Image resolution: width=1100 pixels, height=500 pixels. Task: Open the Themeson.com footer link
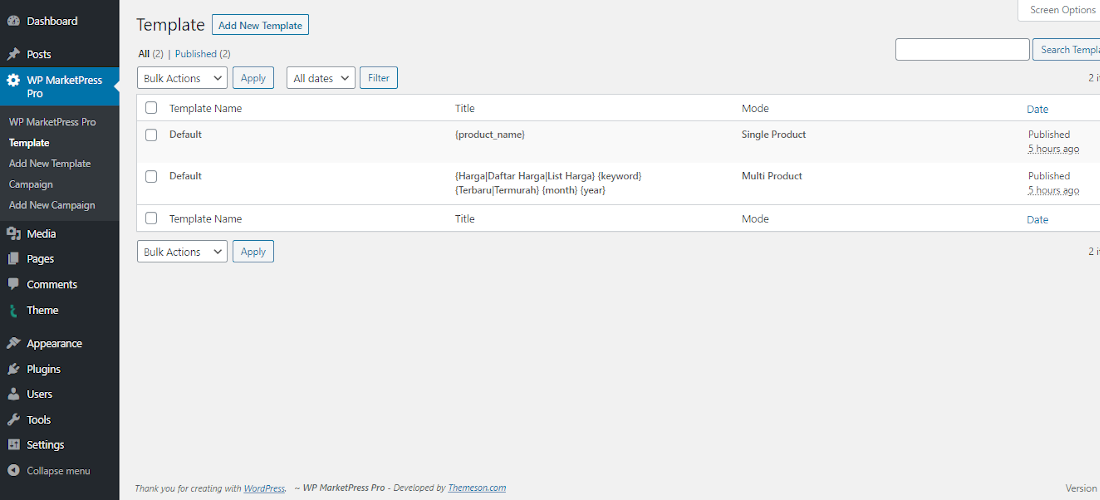coord(477,488)
